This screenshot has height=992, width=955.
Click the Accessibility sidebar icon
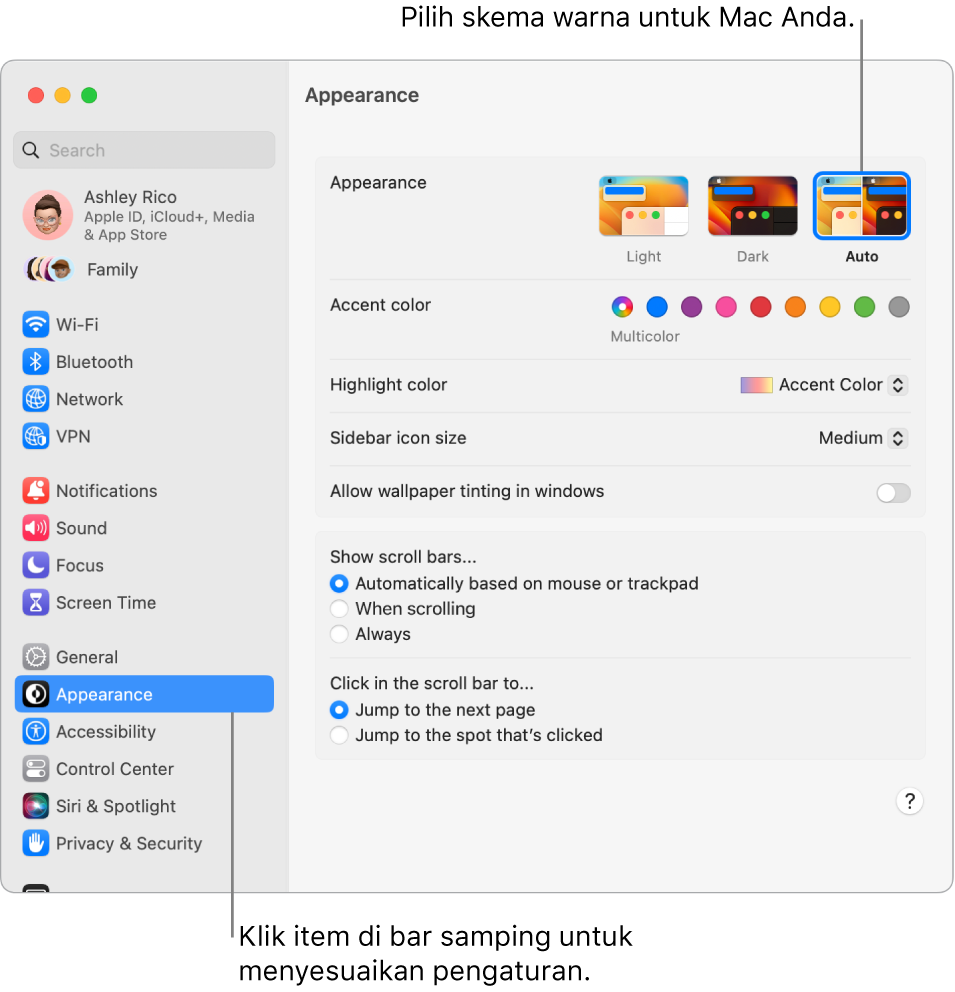click(x=36, y=732)
